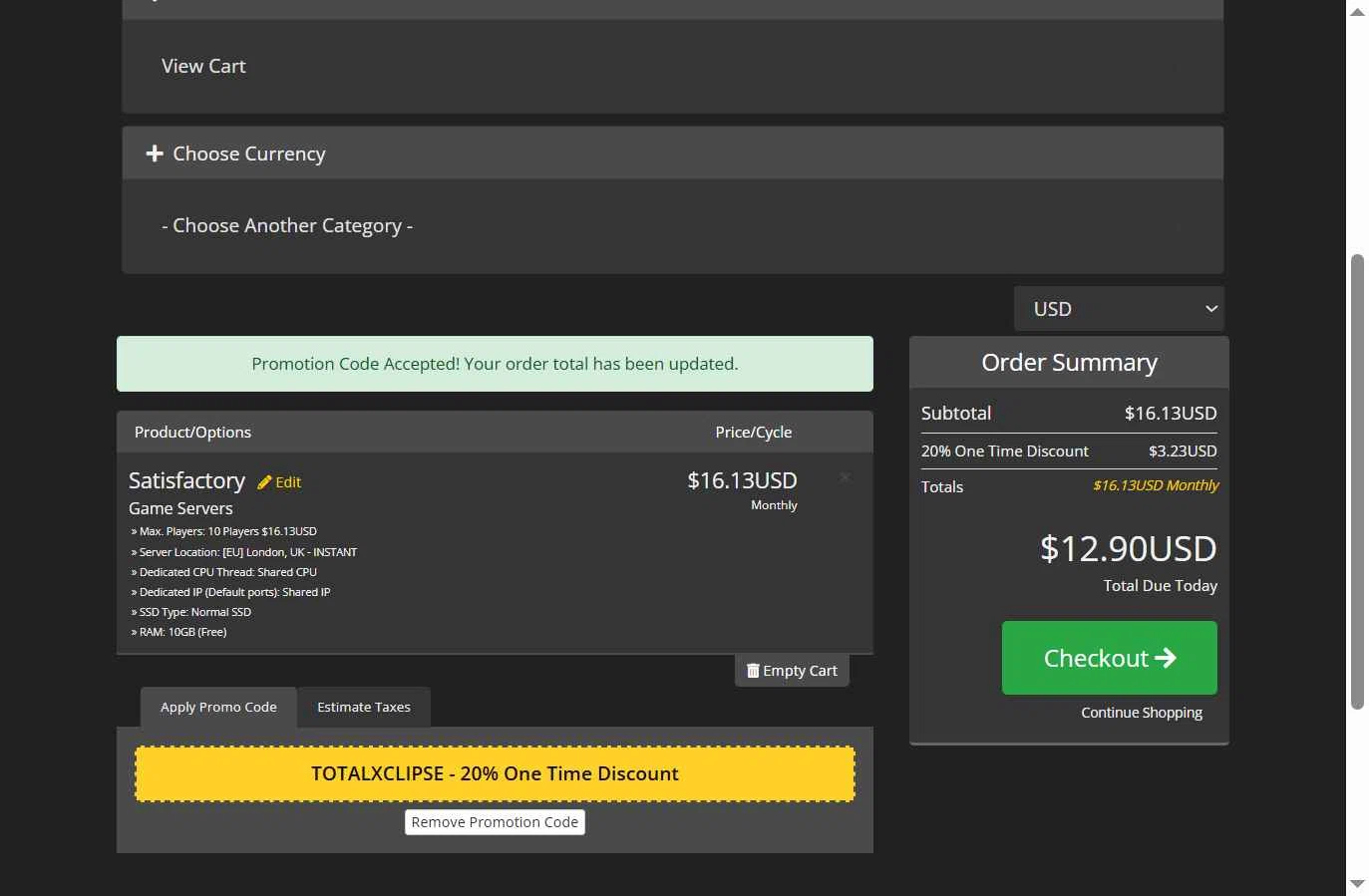Click the Dedicated CPU Thread: Shared CPU line
1369x896 pixels.
(x=224, y=572)
